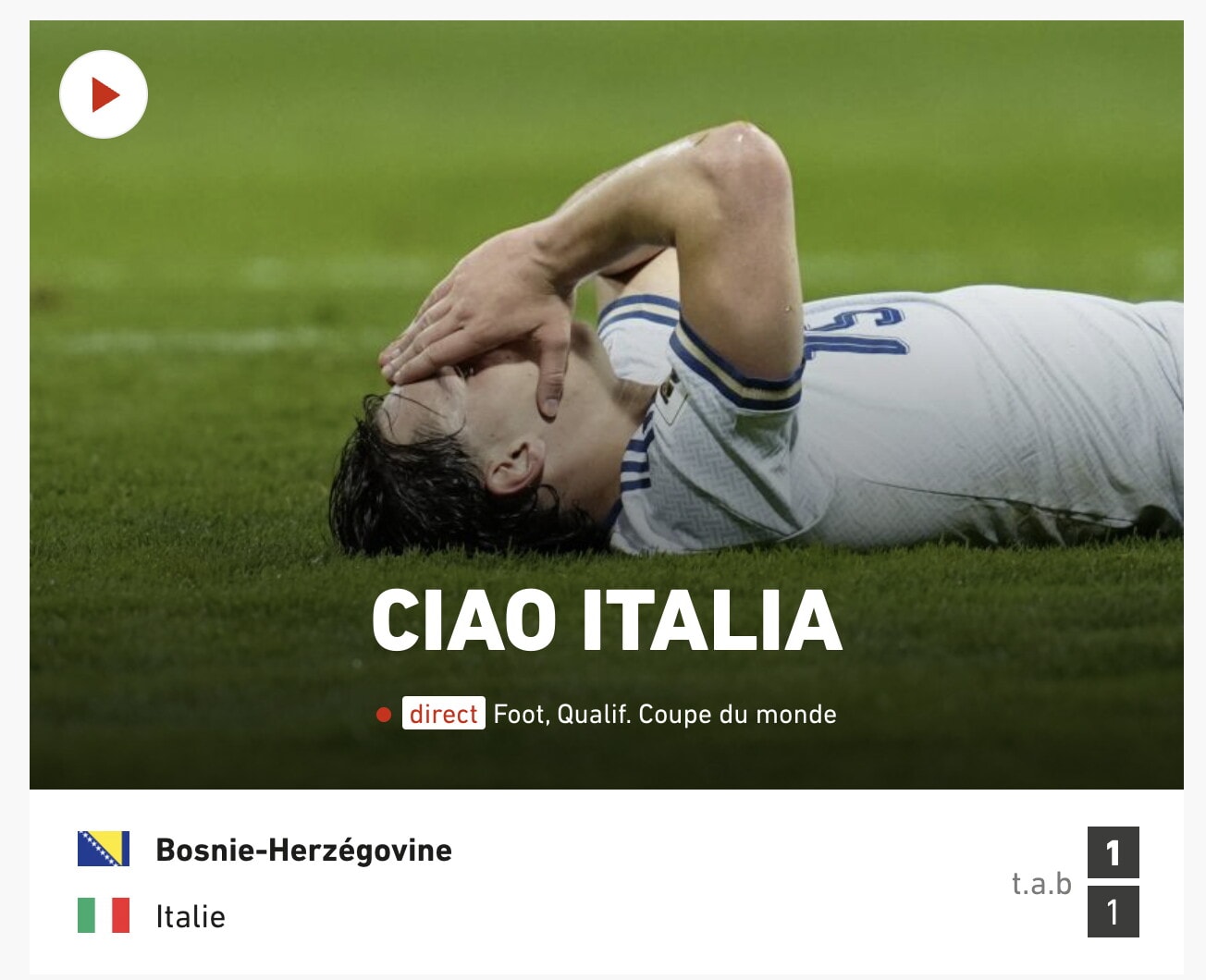Select the red "direct" live badge
Screen dimensions: 1206x980
tap(444, 714)
